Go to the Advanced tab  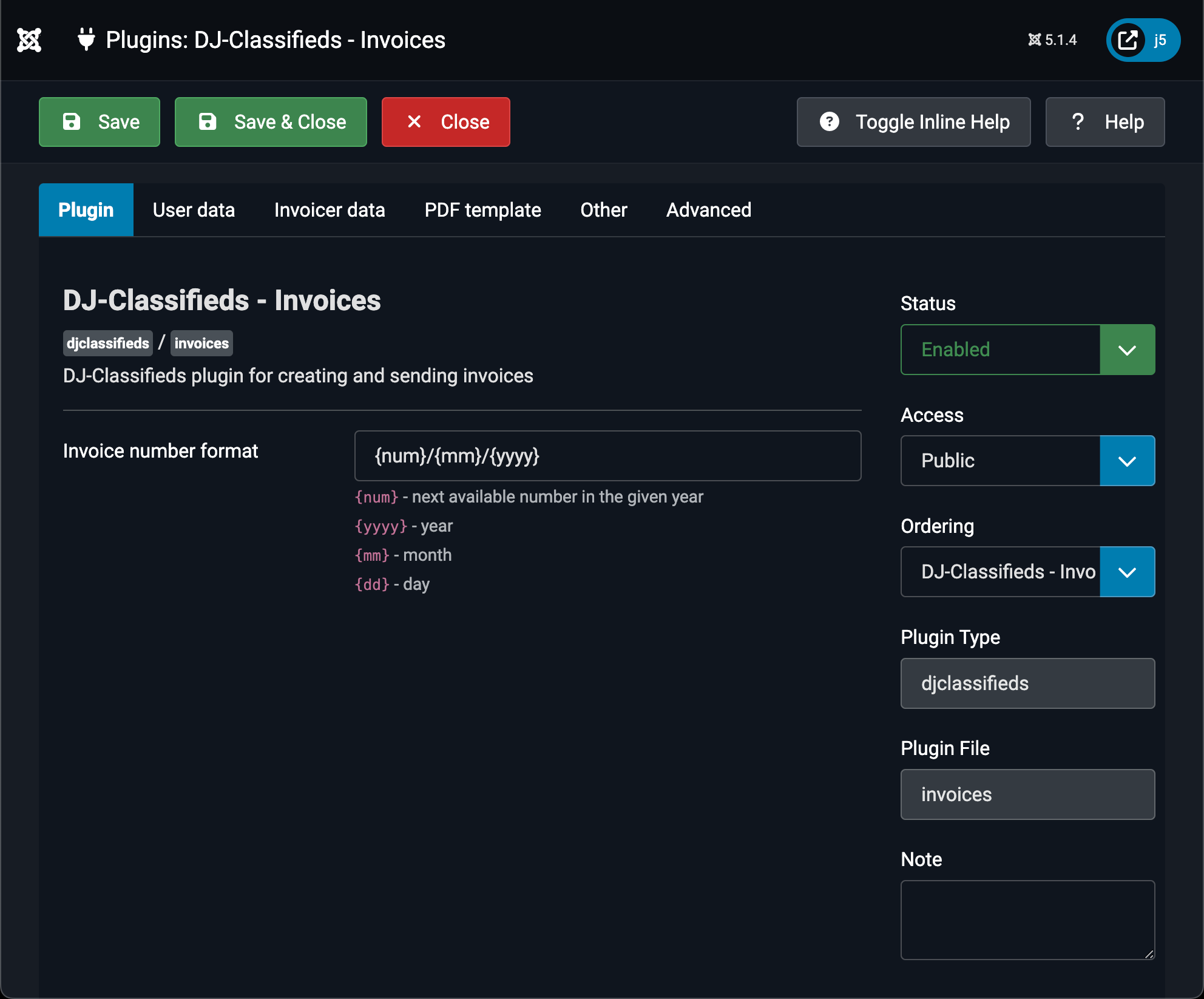(709, 210)
